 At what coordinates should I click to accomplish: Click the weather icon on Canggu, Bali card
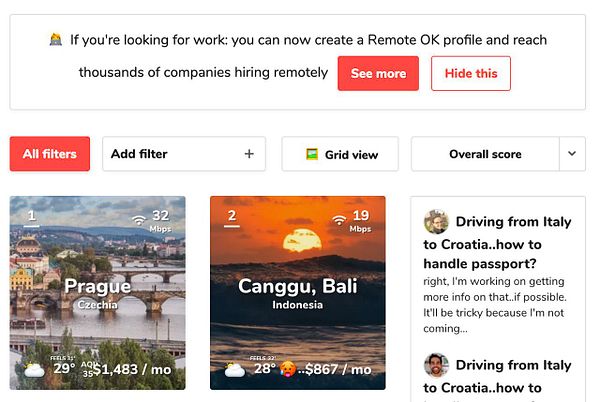click(235, 370)
